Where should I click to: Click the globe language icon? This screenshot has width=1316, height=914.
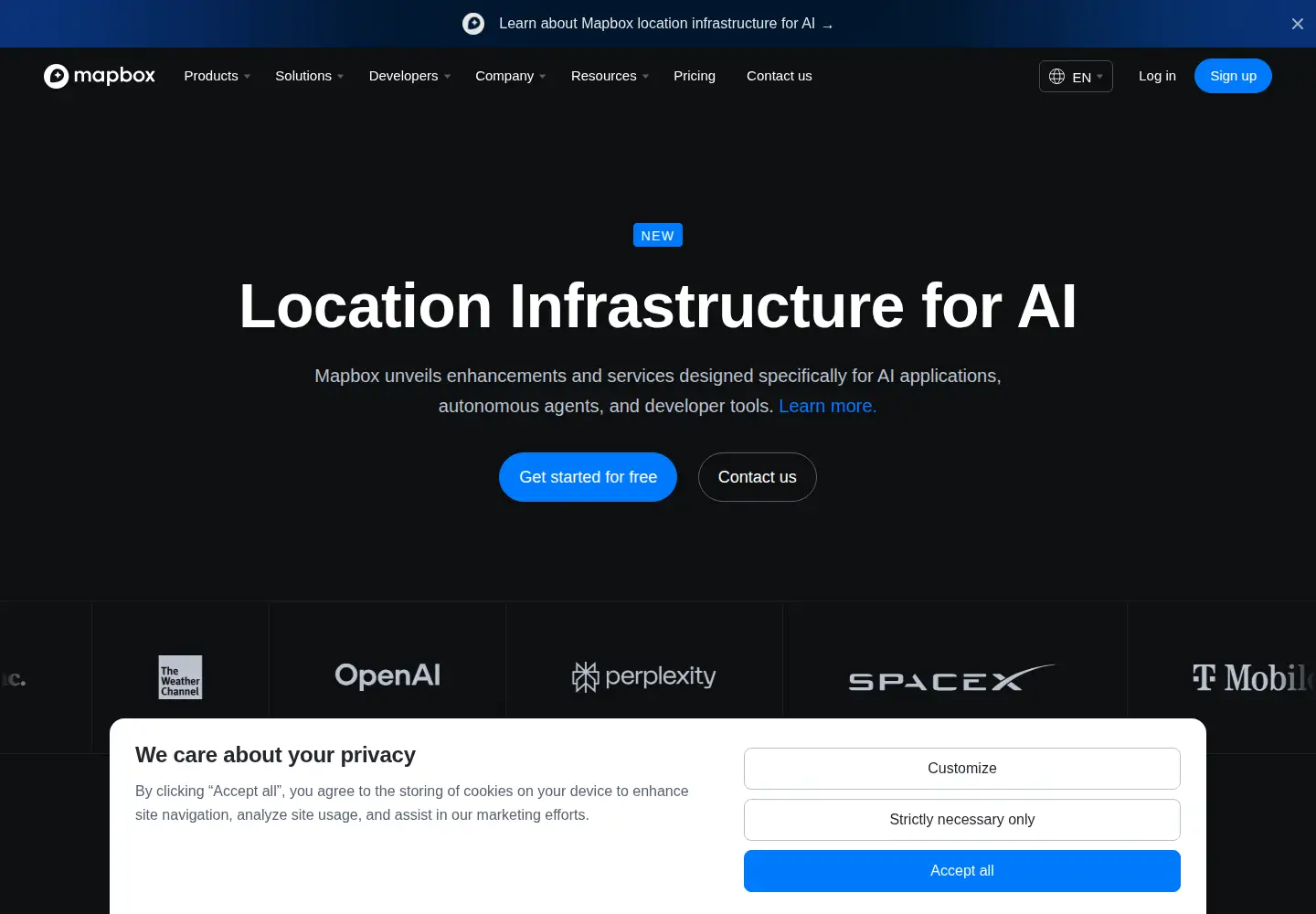(1056, 77)
